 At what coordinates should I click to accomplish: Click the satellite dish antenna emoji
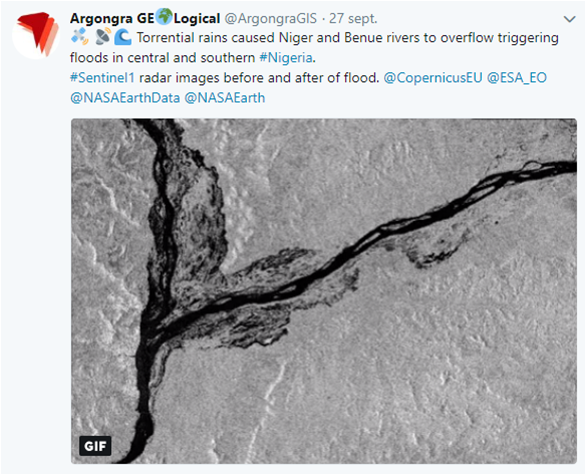[x=102, y=37]
